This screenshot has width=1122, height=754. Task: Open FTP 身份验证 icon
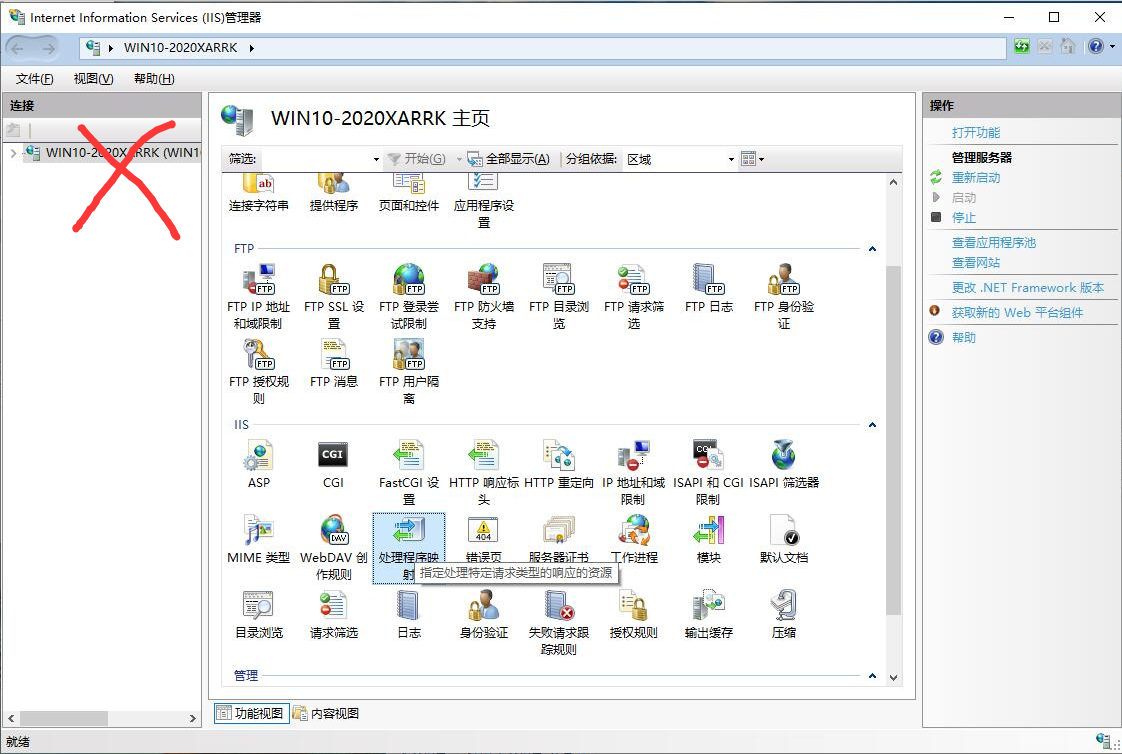[x=784, y=297]
